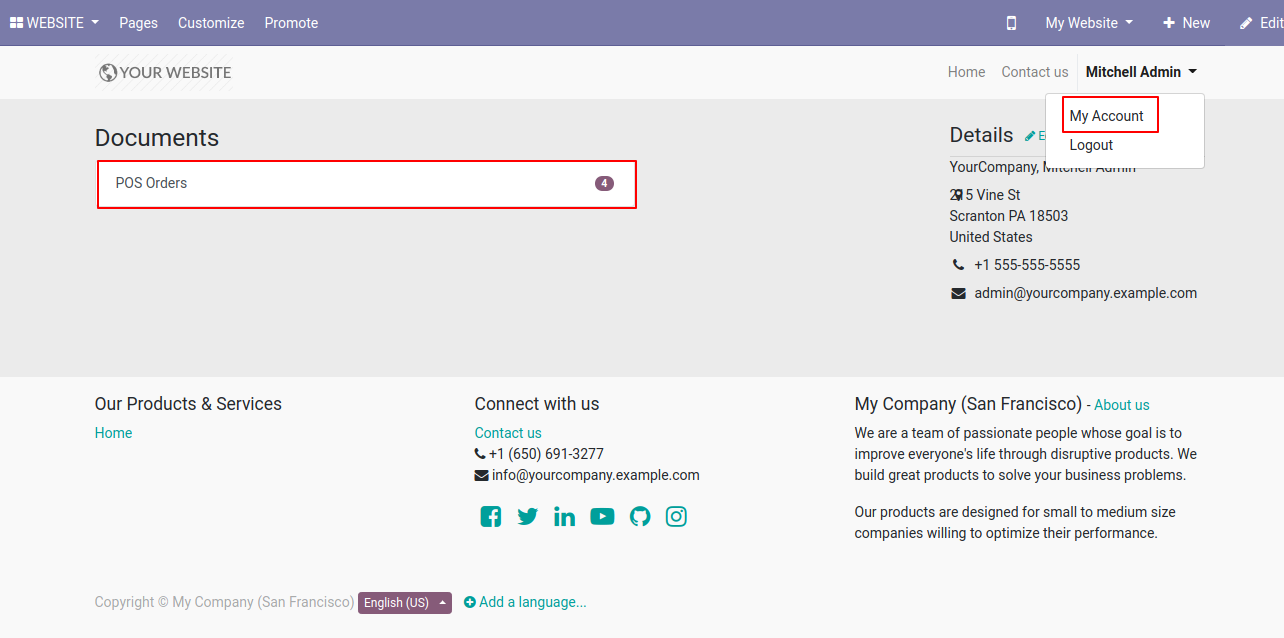1284x638 pixels.
Task: Open the Customize menu
Action: click(211, 23)
